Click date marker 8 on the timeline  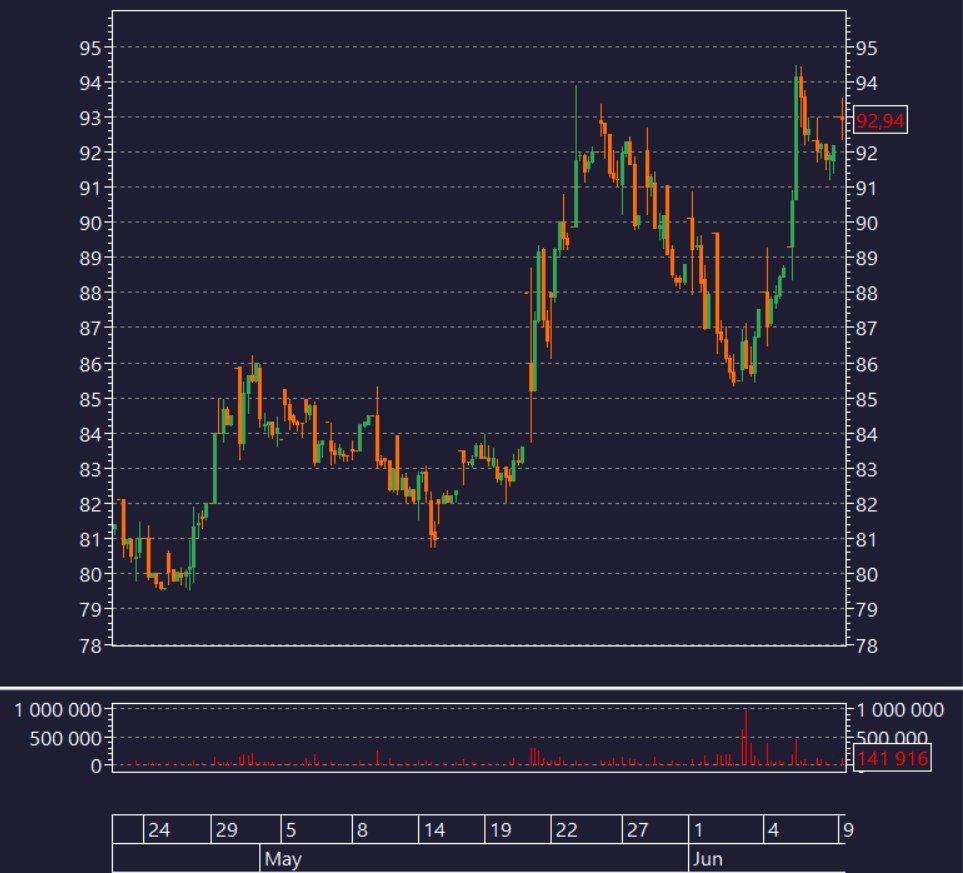[362, 830]
